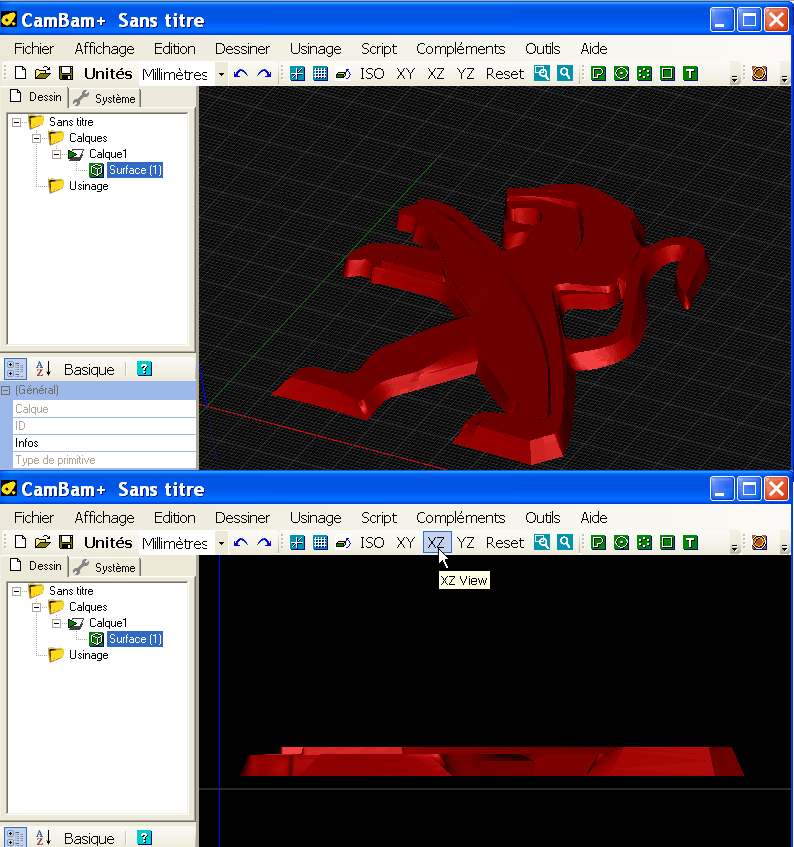Select Text draw tool in bottom window
Viewport: 794px width, 847px height.
pyautogui.click(x=691, y=542)
